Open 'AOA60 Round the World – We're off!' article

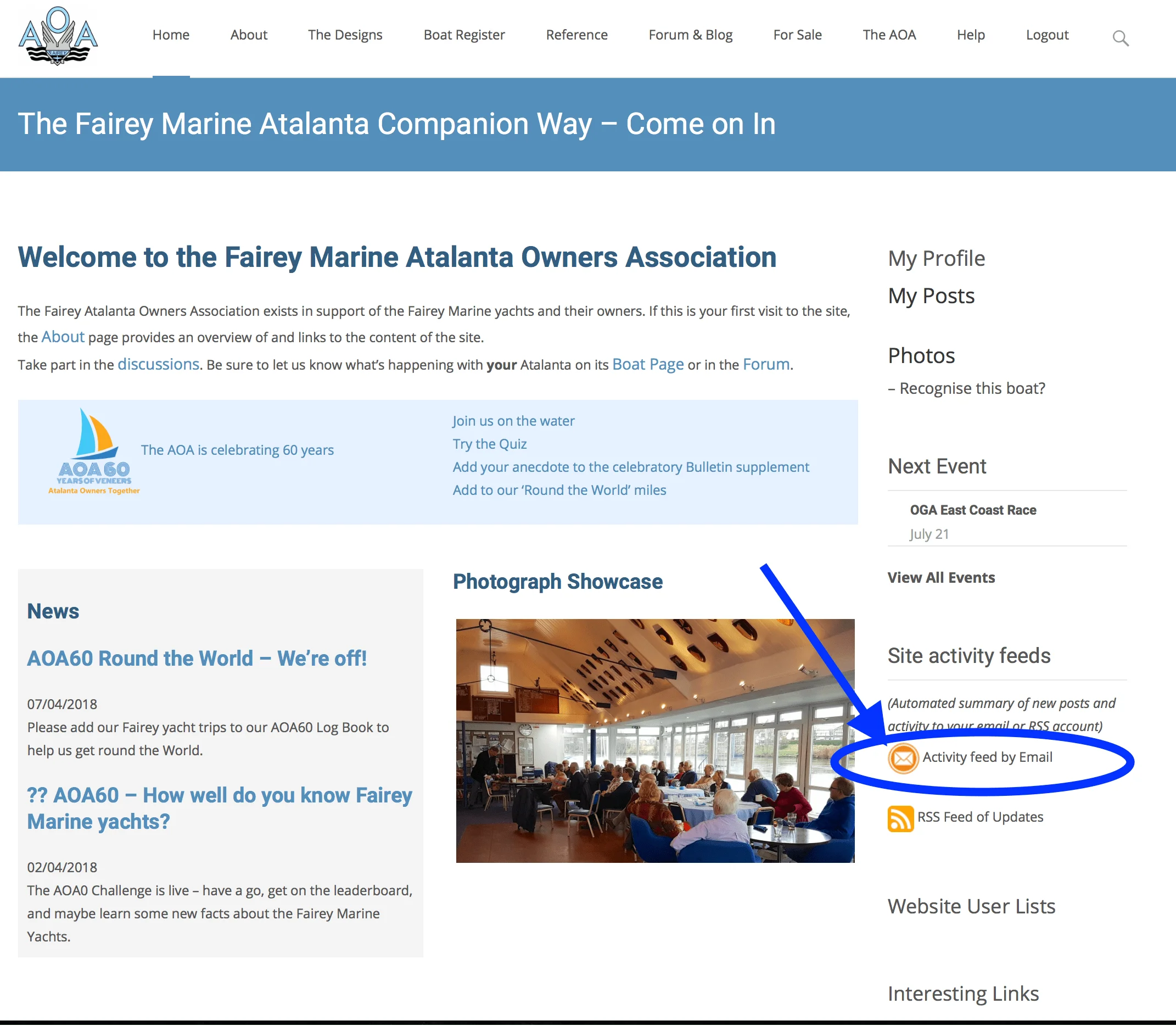click(197, 659)
